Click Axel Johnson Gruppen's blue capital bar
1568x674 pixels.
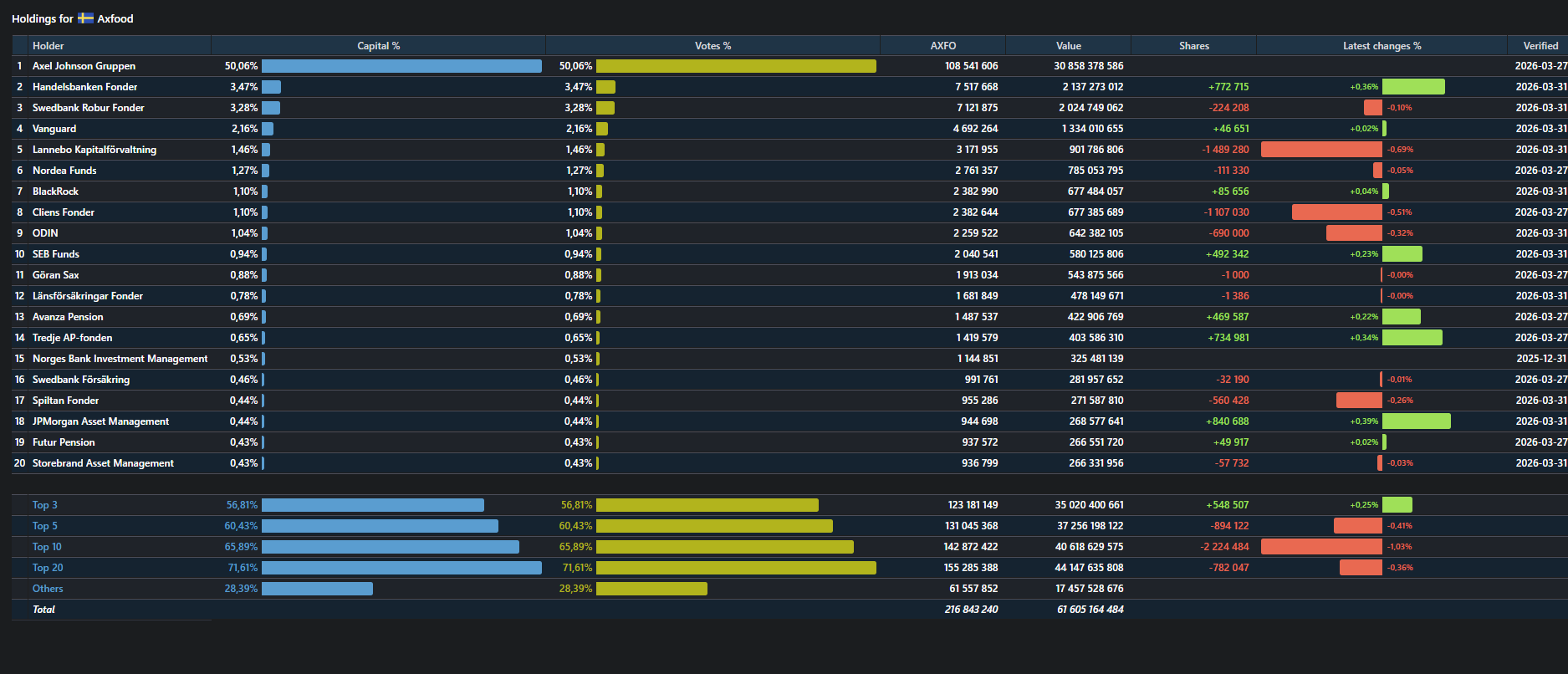pos(401,66)
